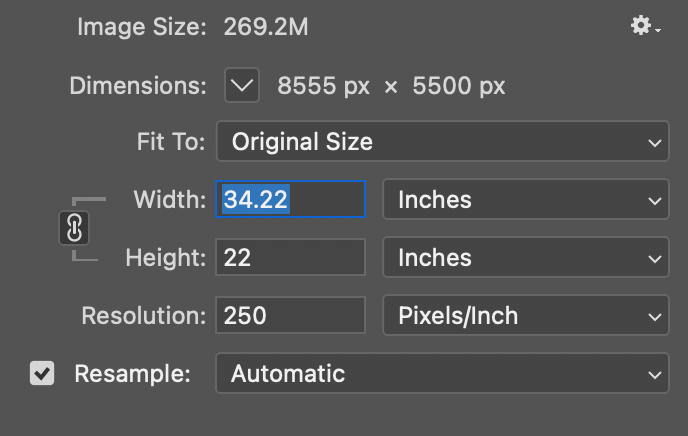
Task: Click the Dimensions label text
Action: tap(138, 86)
